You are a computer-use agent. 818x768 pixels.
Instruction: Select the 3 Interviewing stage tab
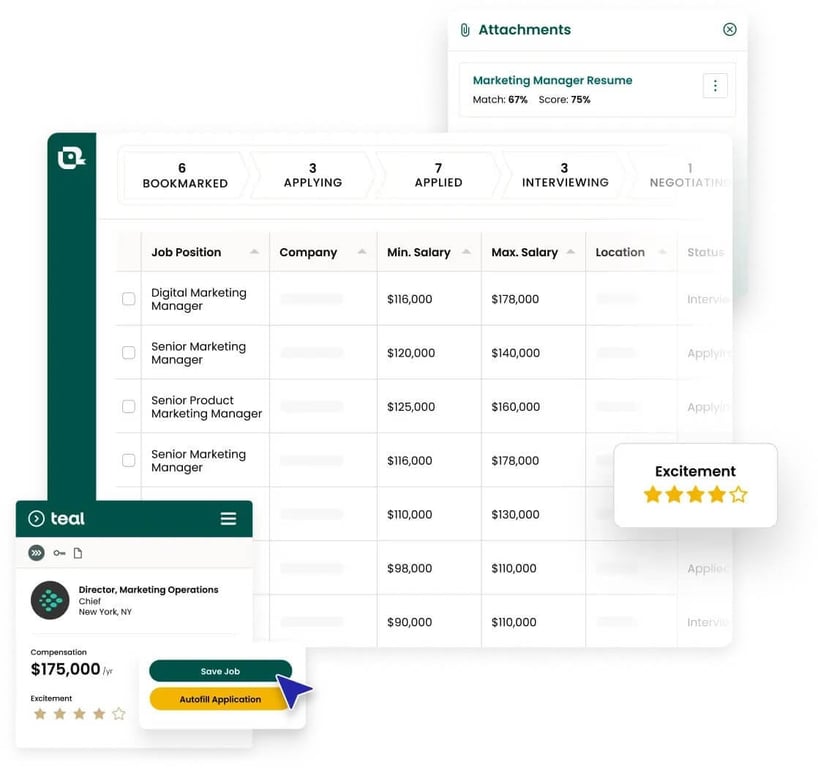click(564, 175)
